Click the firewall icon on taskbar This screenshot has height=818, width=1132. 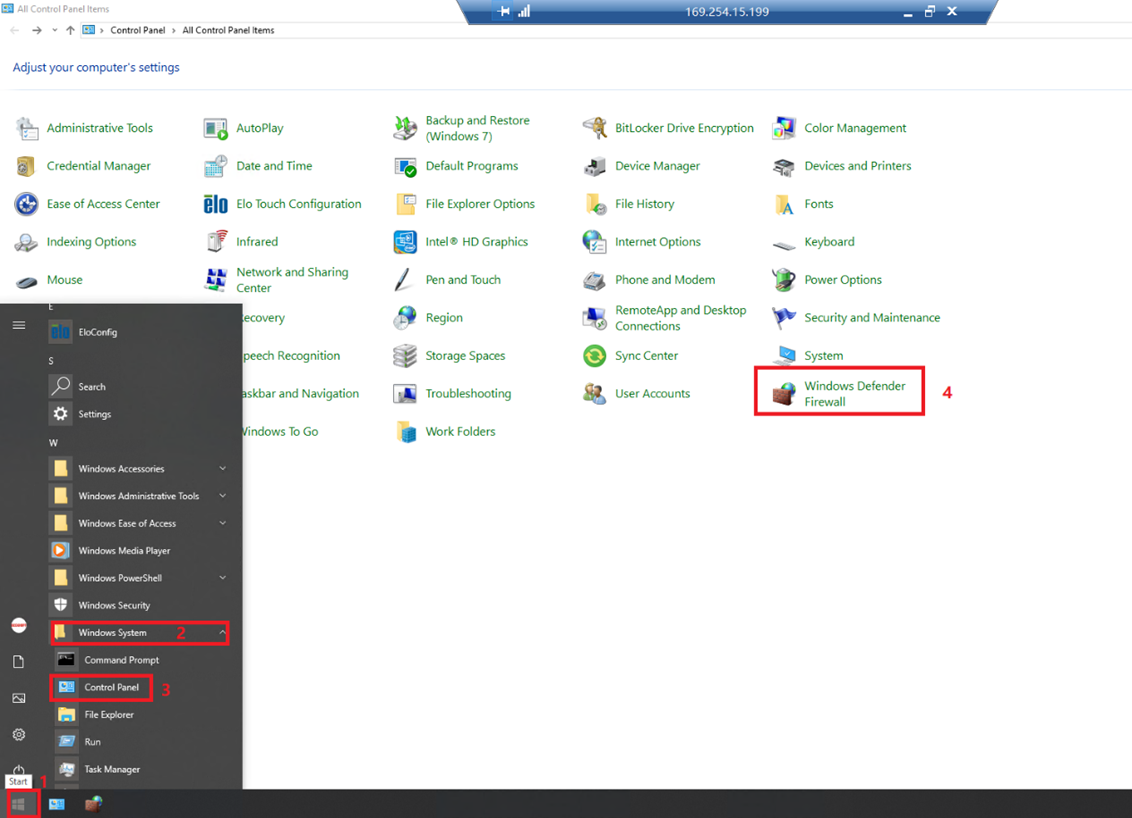[94, 804]
